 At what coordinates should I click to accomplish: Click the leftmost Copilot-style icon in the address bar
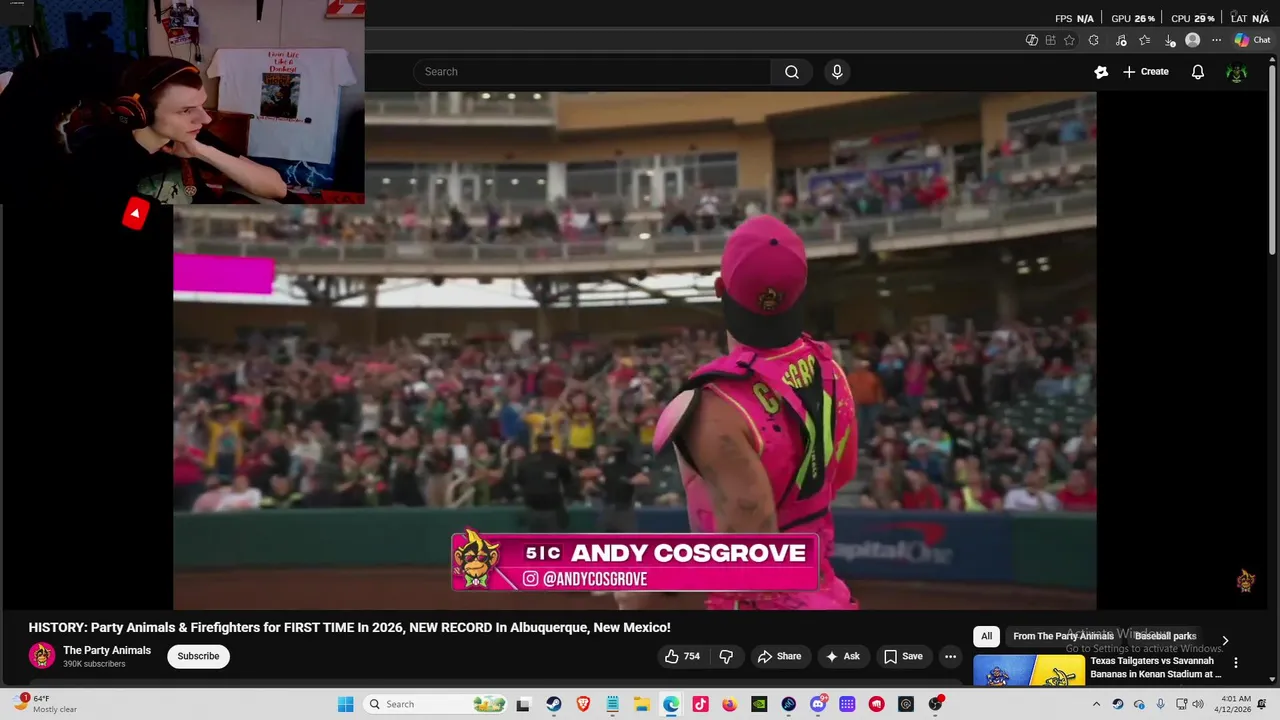point(1032,40)
